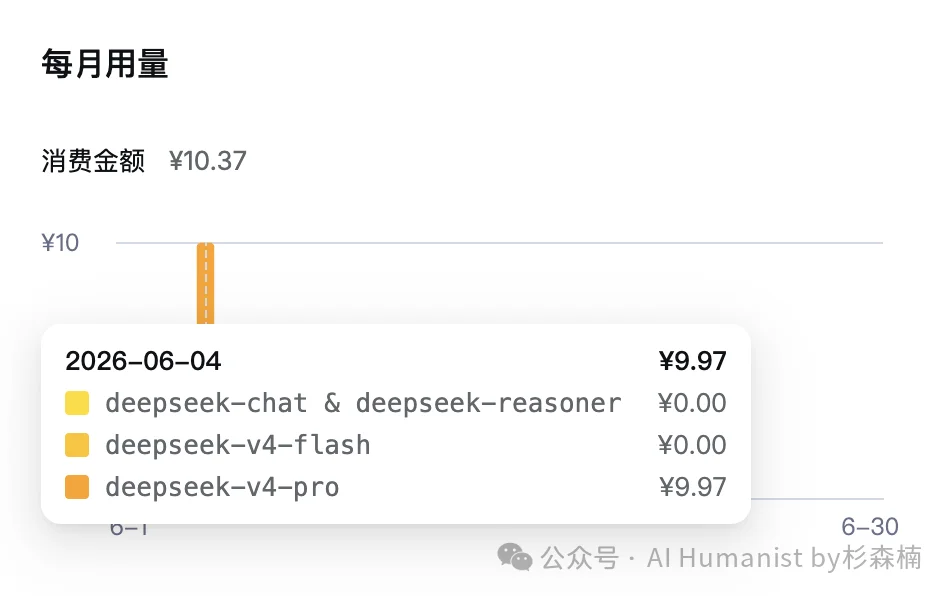Click the deepseek-v4-flash model label
Image resolution: width=952 pixels, height=596 pixels.
coord(237,445)
